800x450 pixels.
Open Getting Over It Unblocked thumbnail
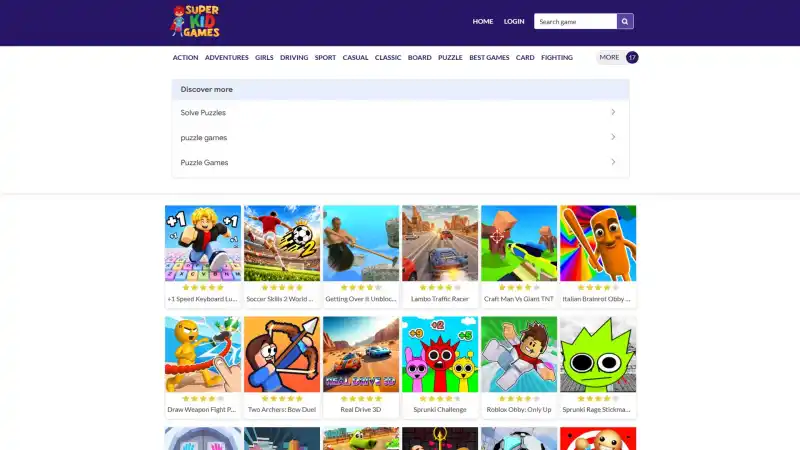click(x=361, y=243)
